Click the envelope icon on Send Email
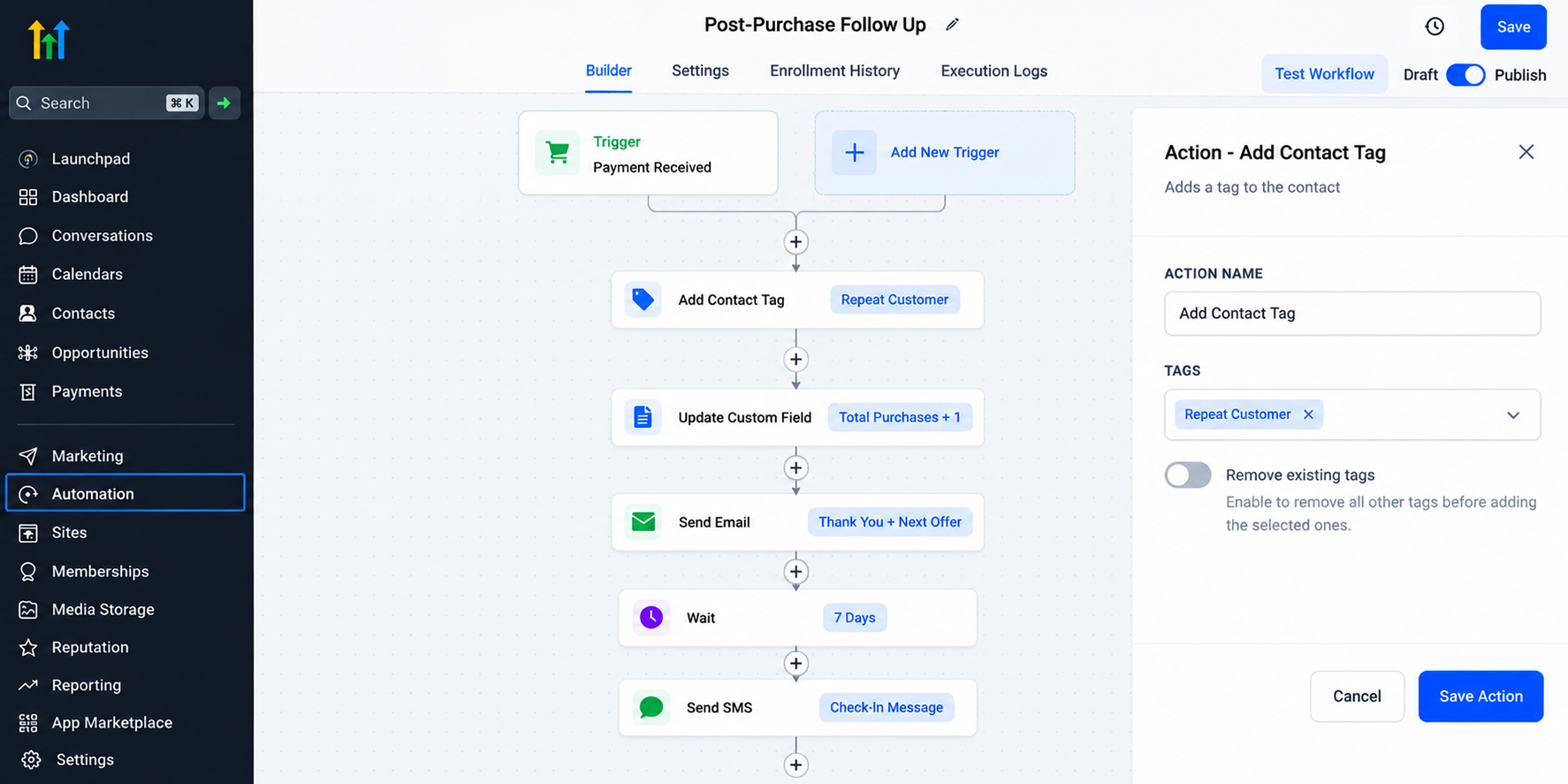This screenshot has height=784, width=1568. [643, 522]
